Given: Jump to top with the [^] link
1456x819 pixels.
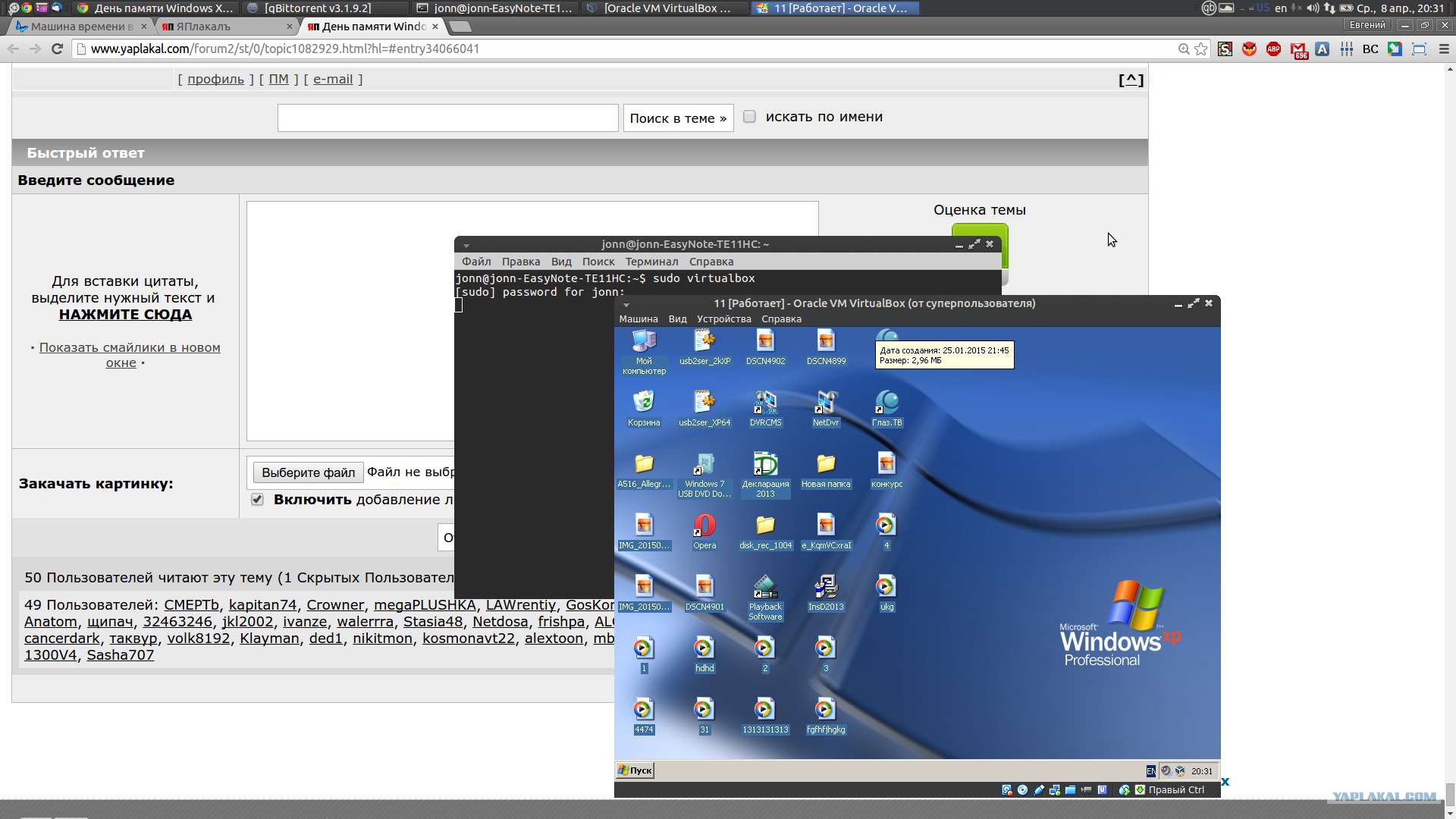Looking at the screenshot, I should [1131, 80].
